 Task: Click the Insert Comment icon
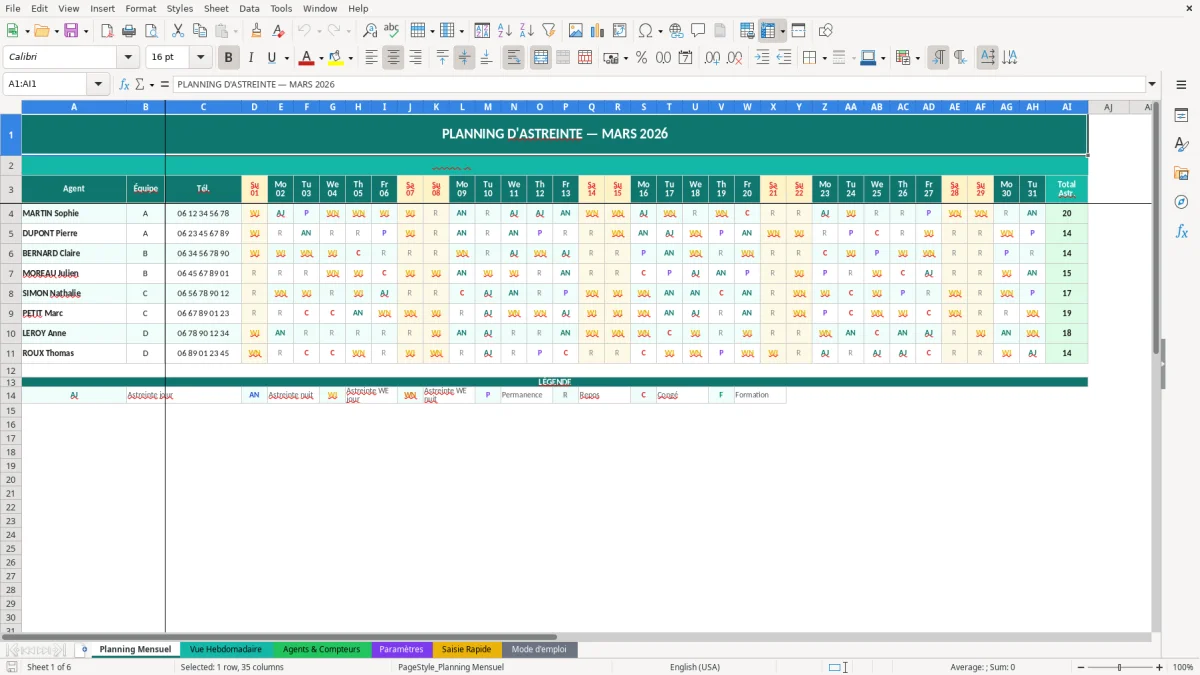tap(698, 31)
